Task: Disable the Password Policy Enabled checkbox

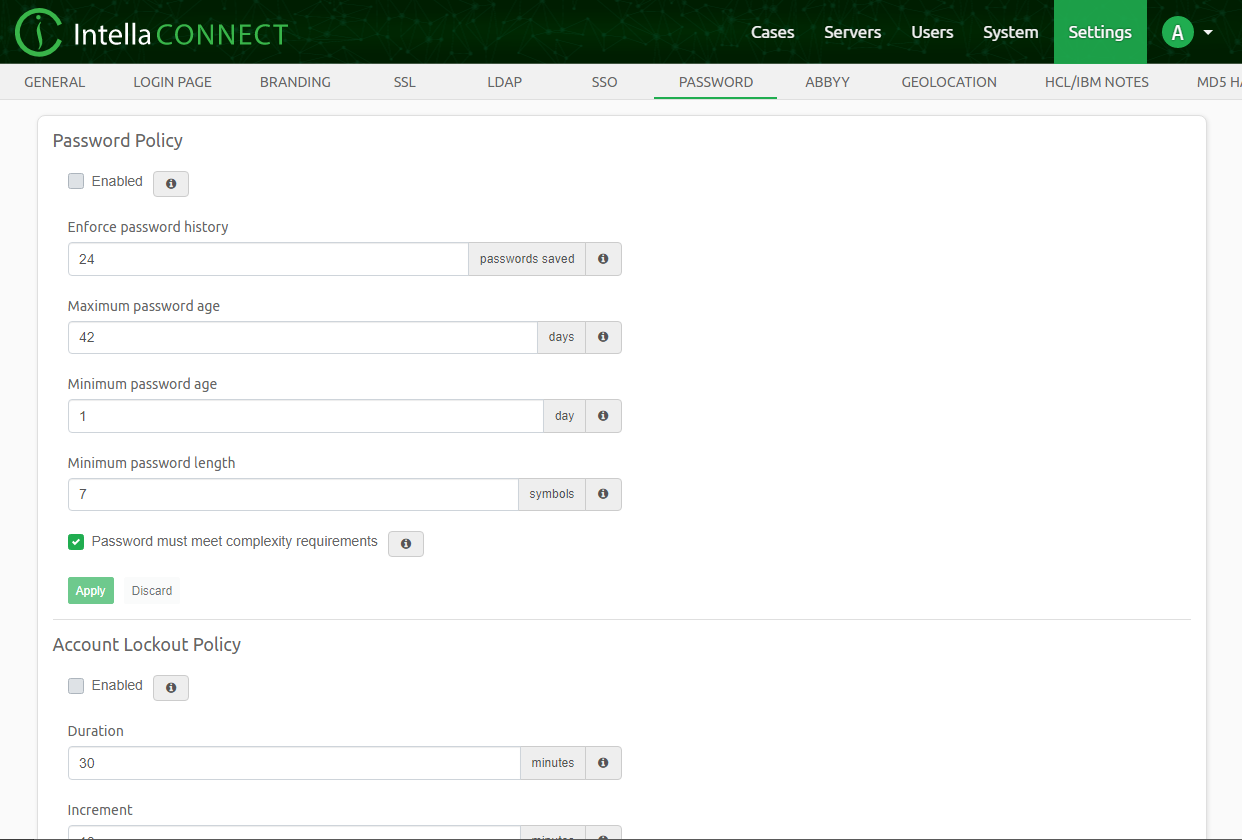Action: click(76, 181)
